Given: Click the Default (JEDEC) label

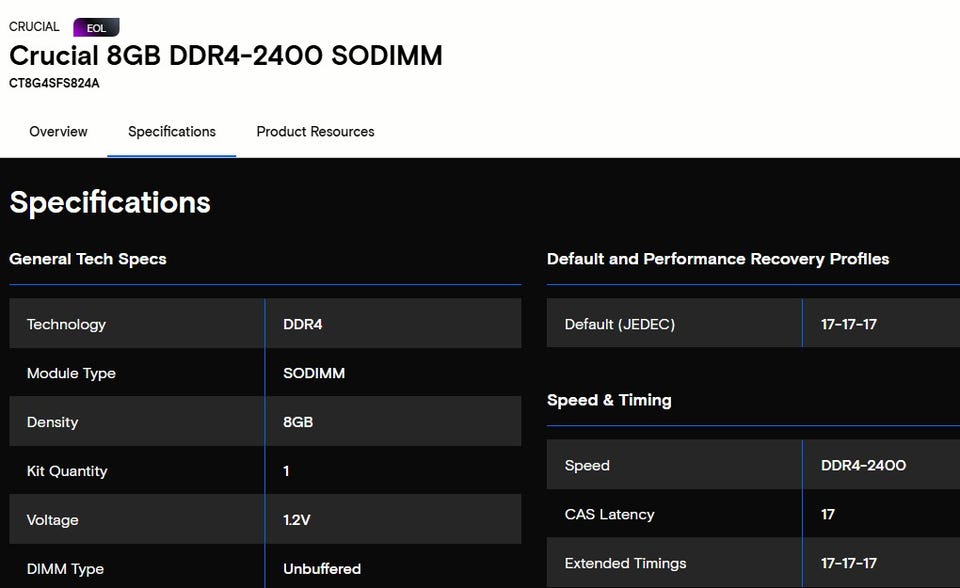Looking at the screenshot, I should pyautogui.click(x=620, y=324).
